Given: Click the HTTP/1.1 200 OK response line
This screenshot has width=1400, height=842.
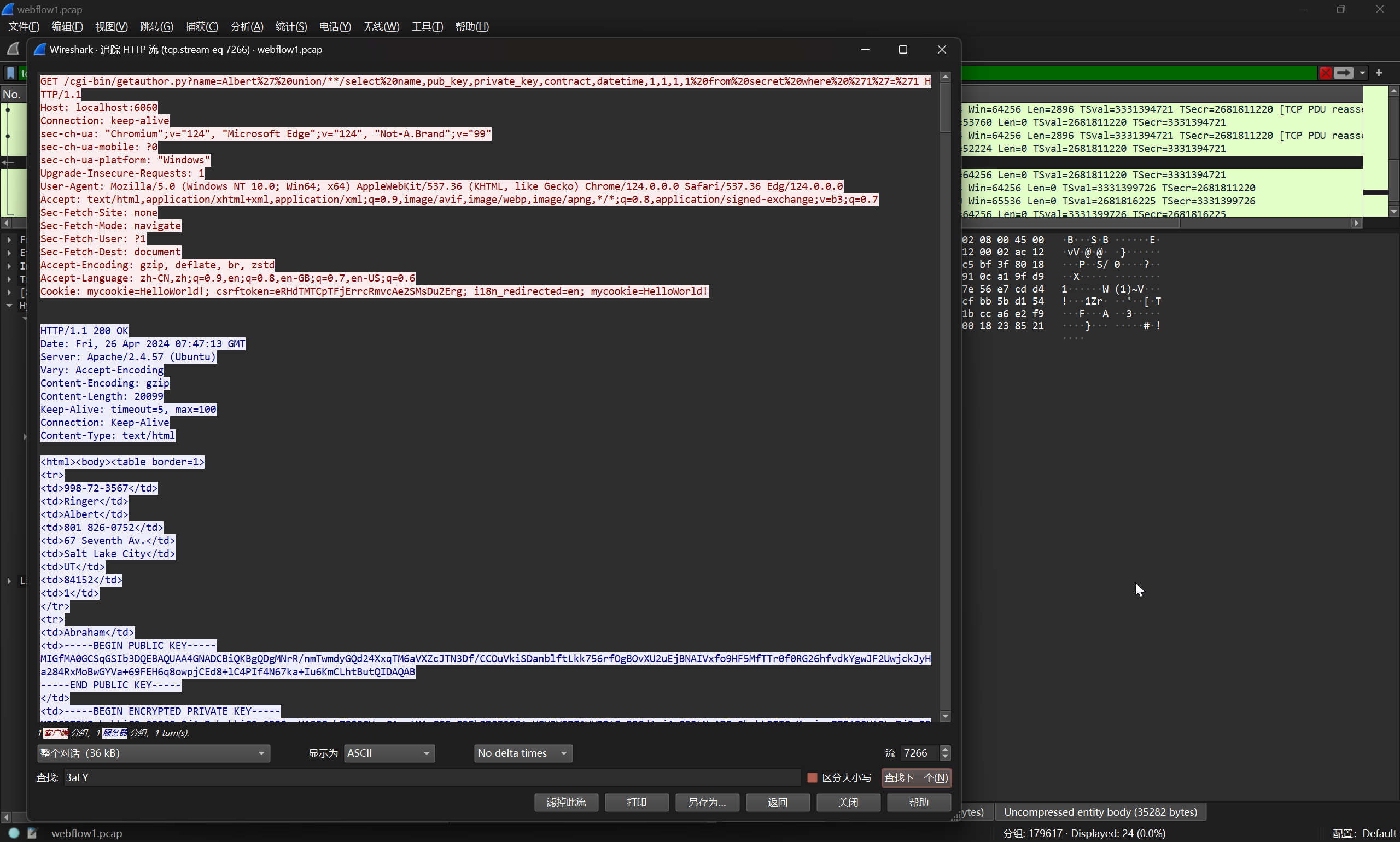Looking at the screenshot, I should (x=85, y=331).
